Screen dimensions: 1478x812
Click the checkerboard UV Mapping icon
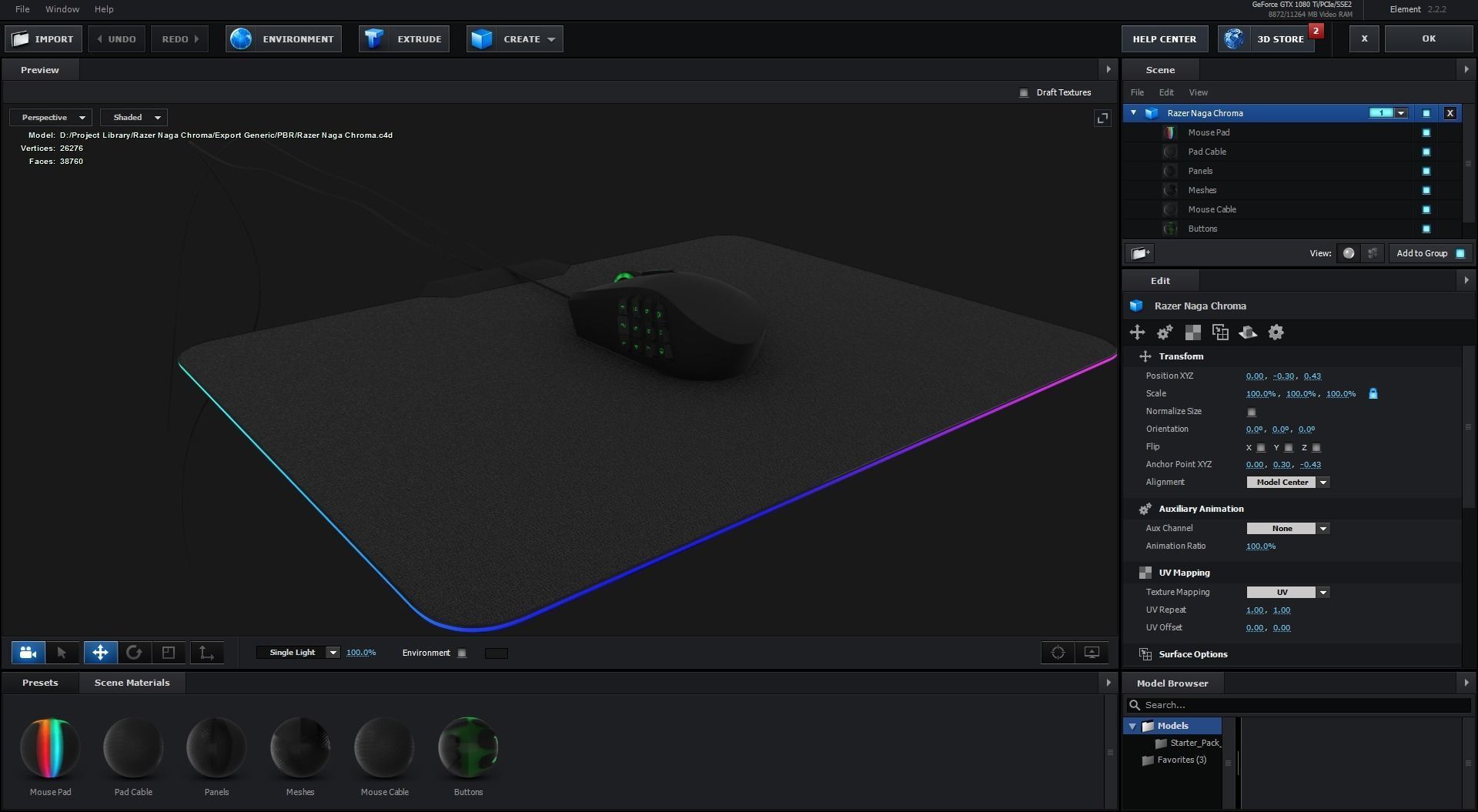tap(1192, 332)
